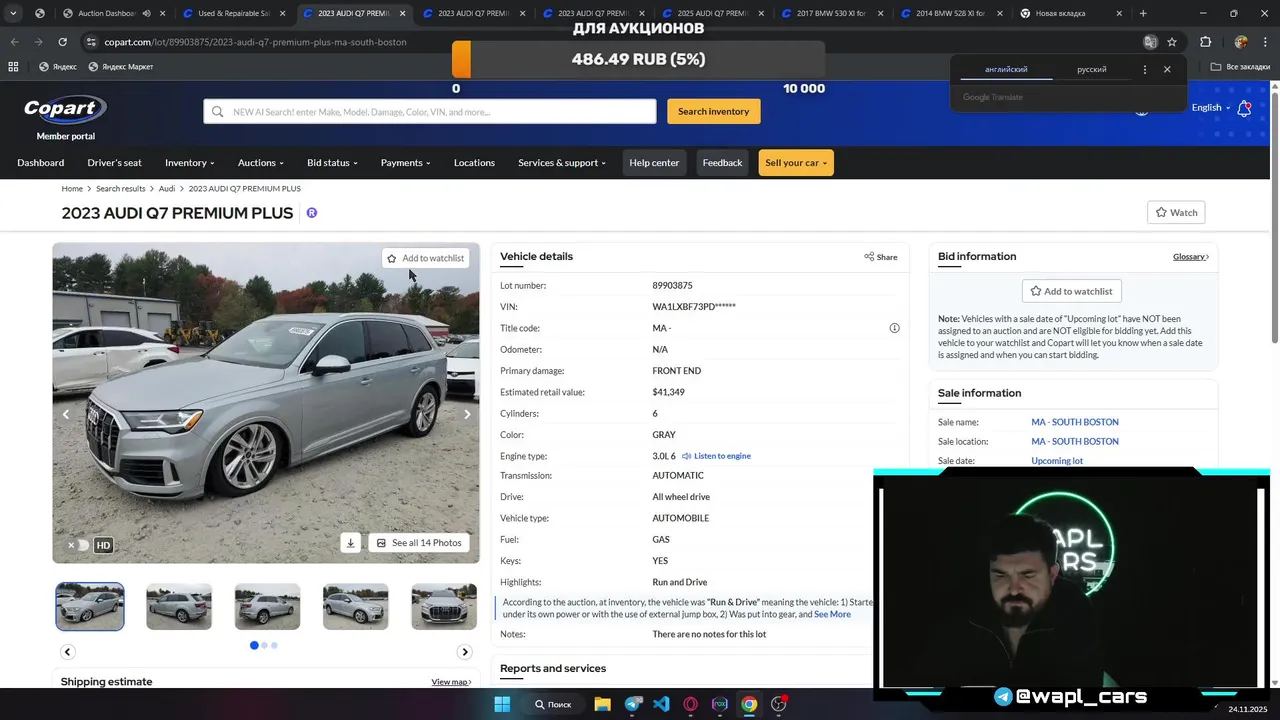Image resolution: width=1280 pixels, height=720 pixels.
Task: Select the русский tab in the translate popup
Action: 1091,70
